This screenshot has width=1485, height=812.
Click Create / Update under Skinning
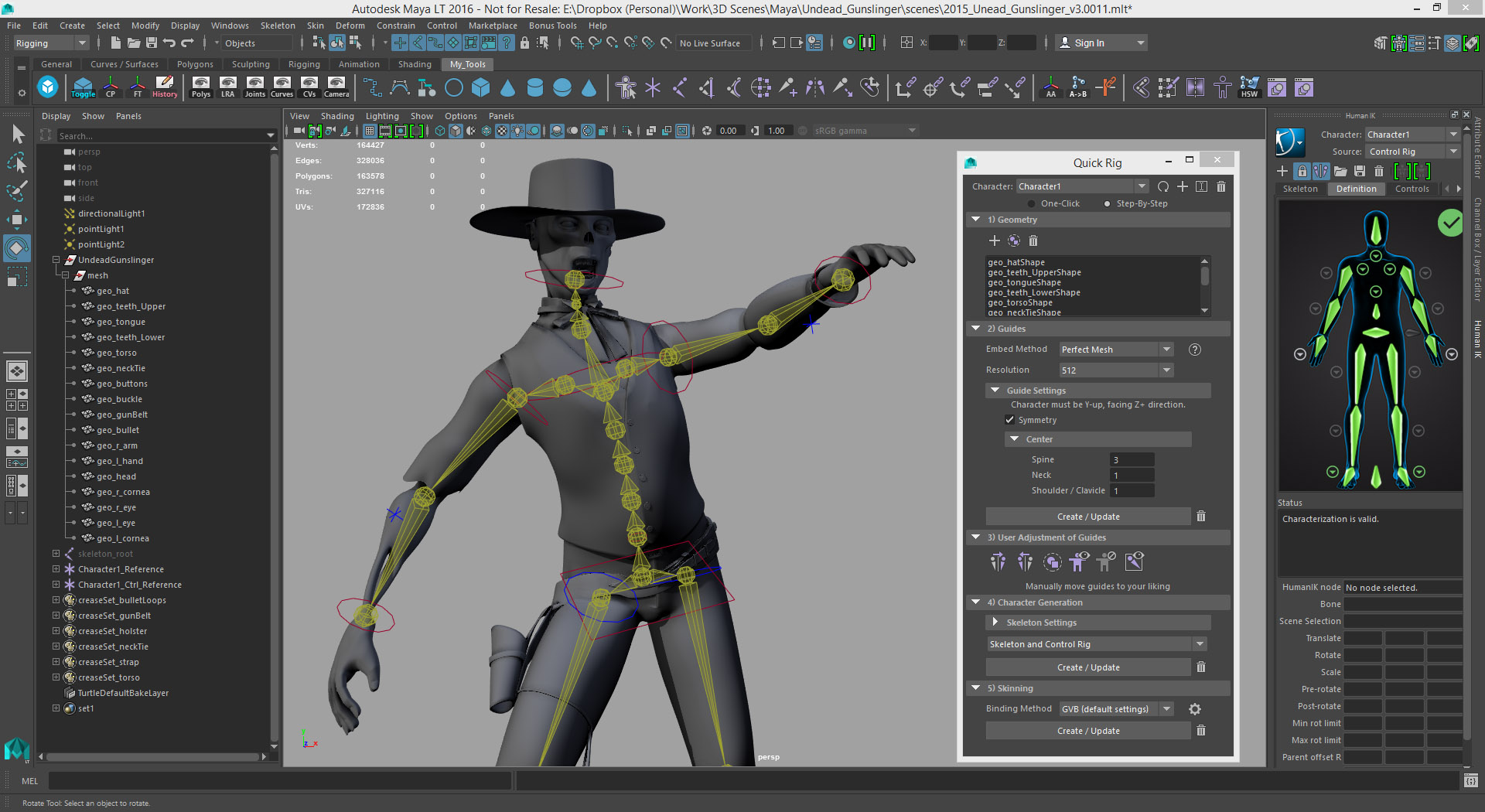pos(1087,731)
